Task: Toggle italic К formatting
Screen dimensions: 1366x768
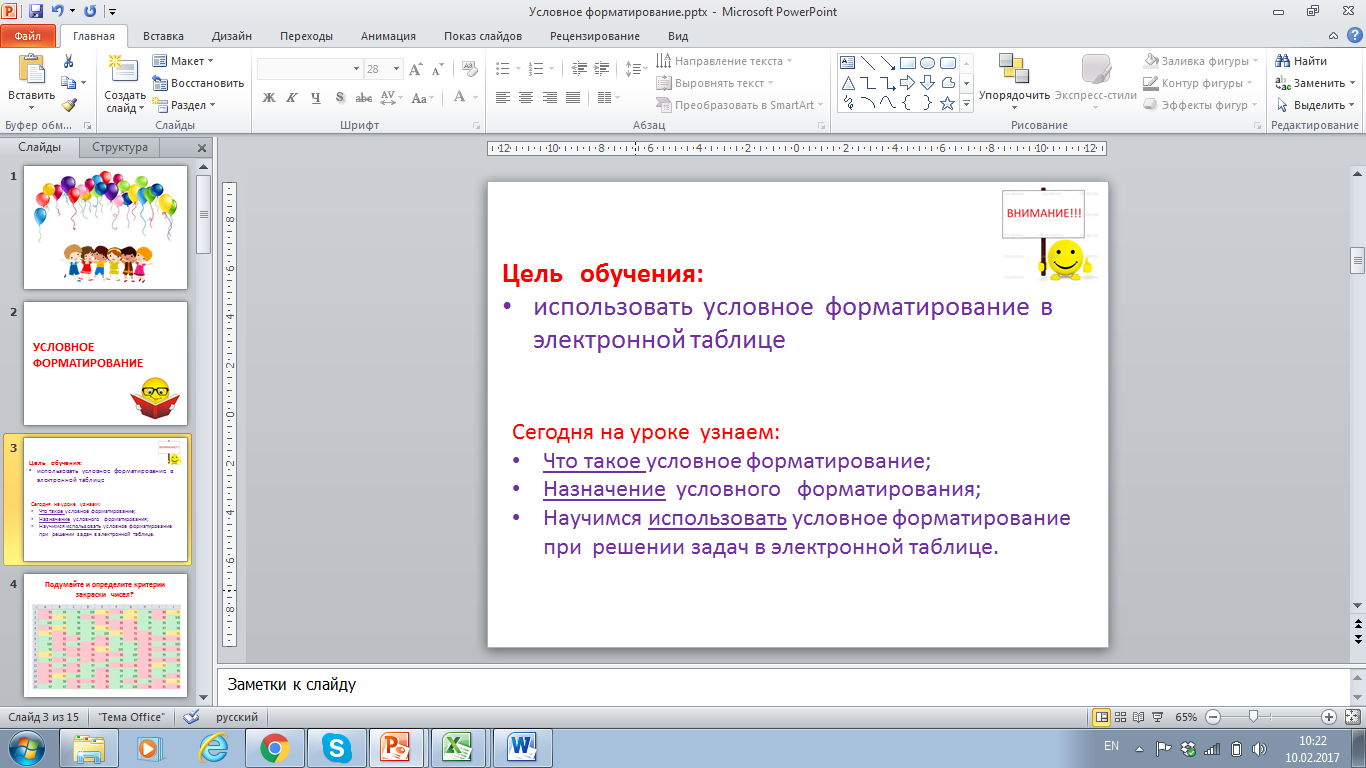Action: pyautogui.click(x=292, y=98)
